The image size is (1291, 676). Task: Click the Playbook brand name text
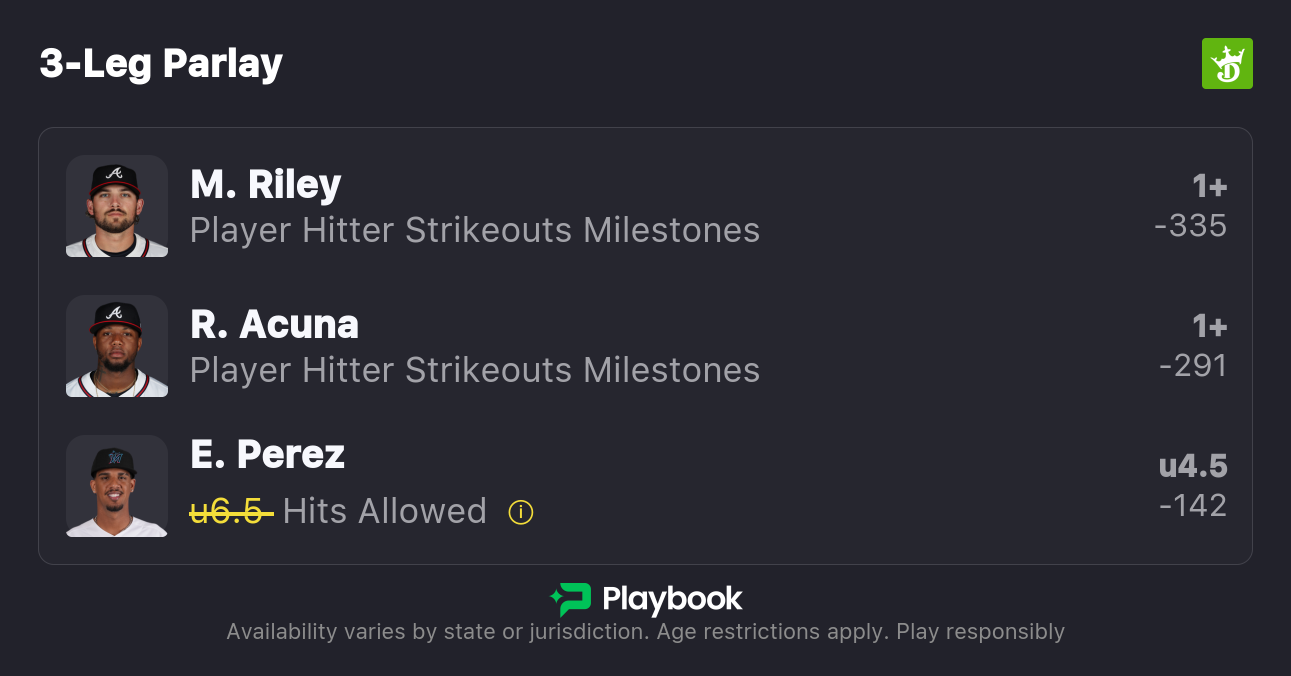click(x=672, y=600)
